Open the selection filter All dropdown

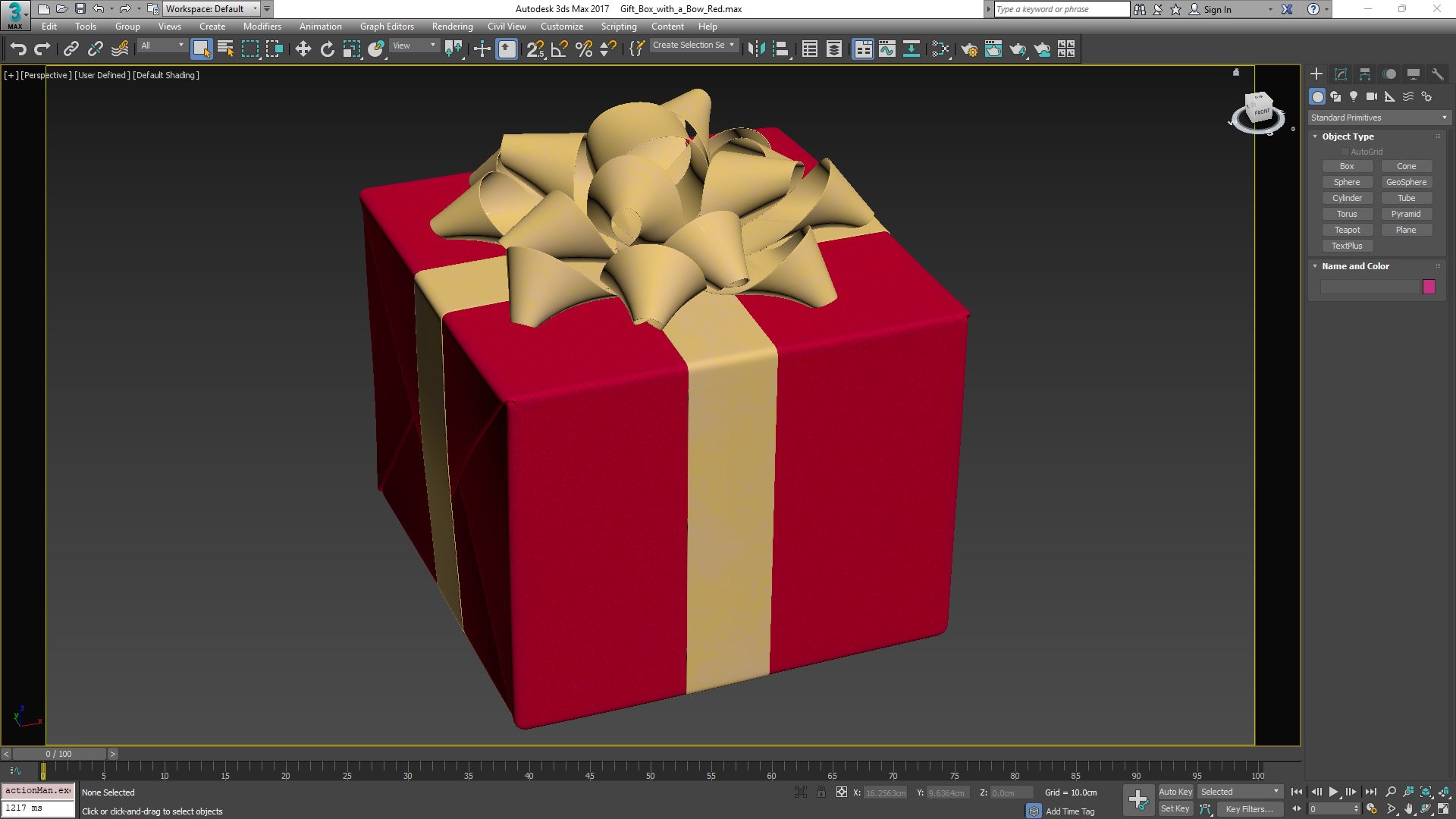pyautogui.click(x=162, y=45)
